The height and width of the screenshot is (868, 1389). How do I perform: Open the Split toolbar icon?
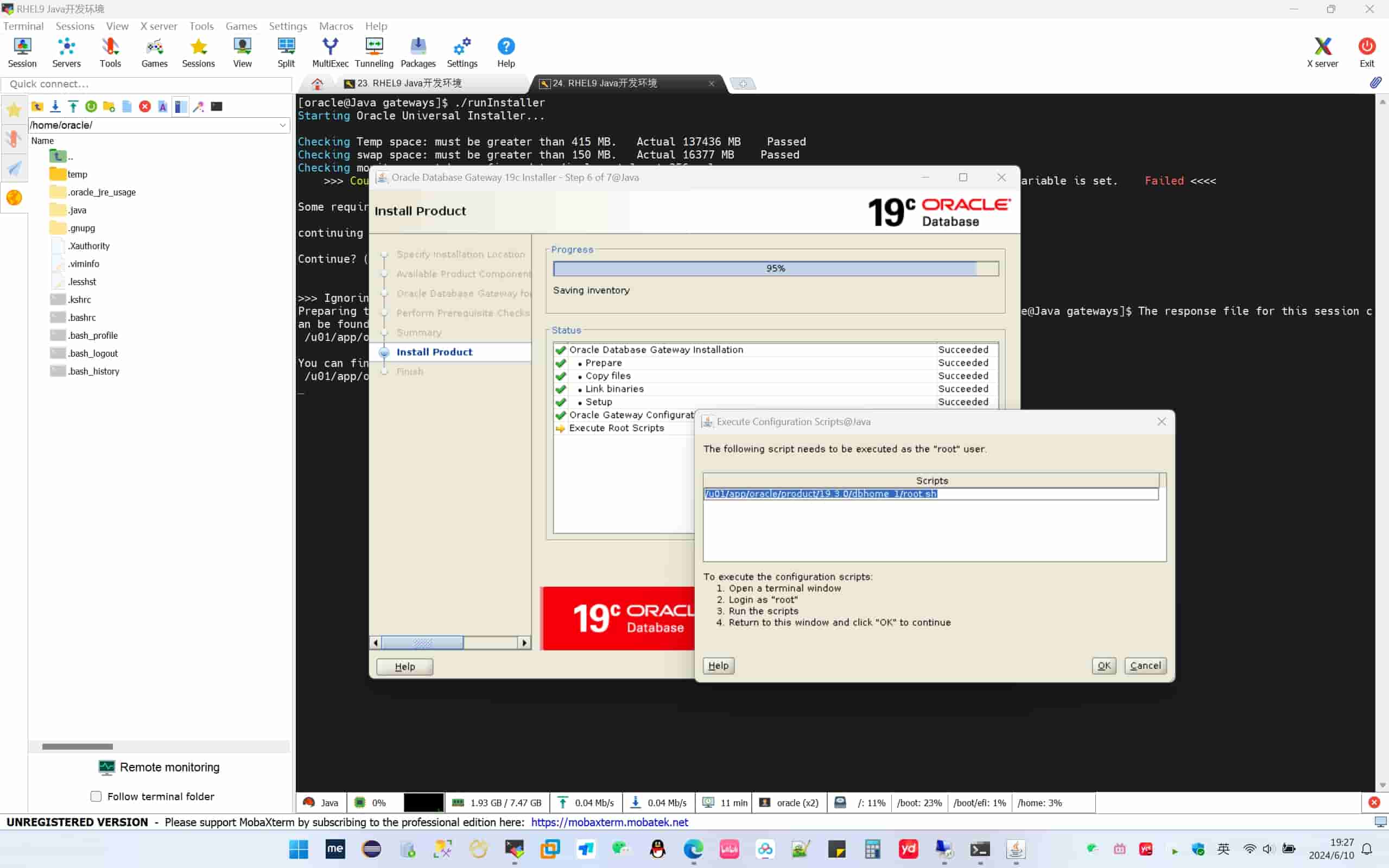(x=286, y=52)
